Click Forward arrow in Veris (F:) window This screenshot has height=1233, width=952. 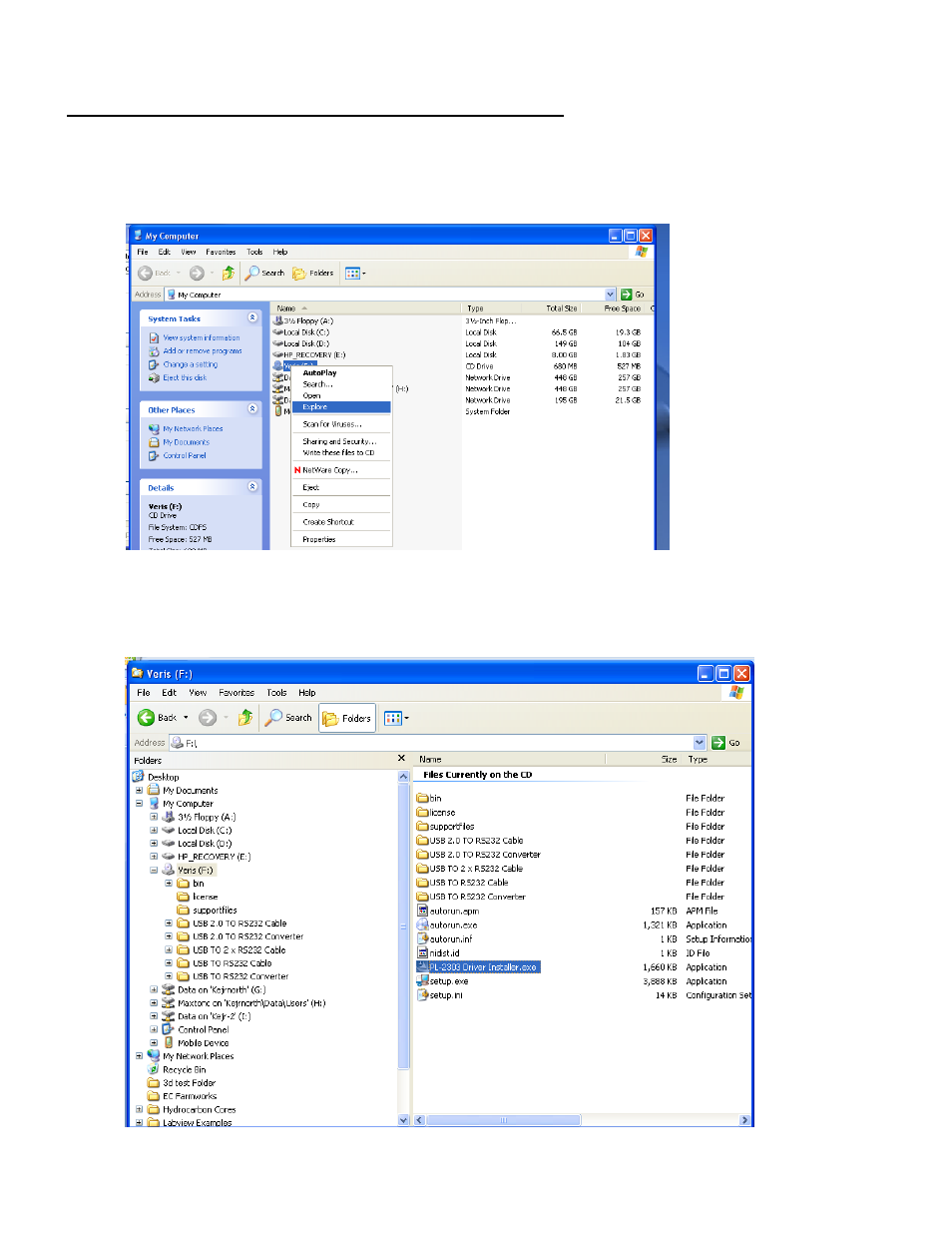click(x=208, y=718)
